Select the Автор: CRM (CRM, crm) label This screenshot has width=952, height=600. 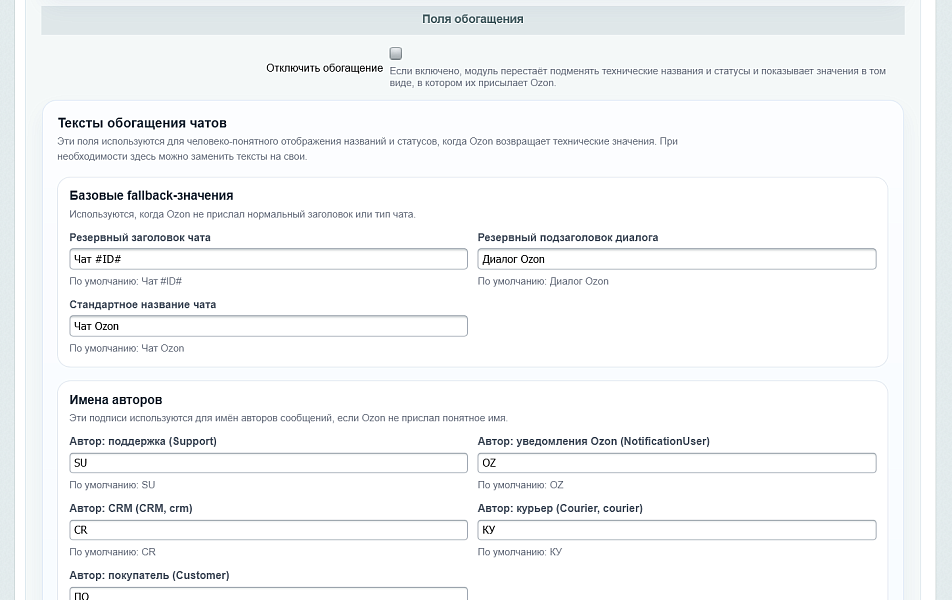pyautogui.click(x=131, y=508)
